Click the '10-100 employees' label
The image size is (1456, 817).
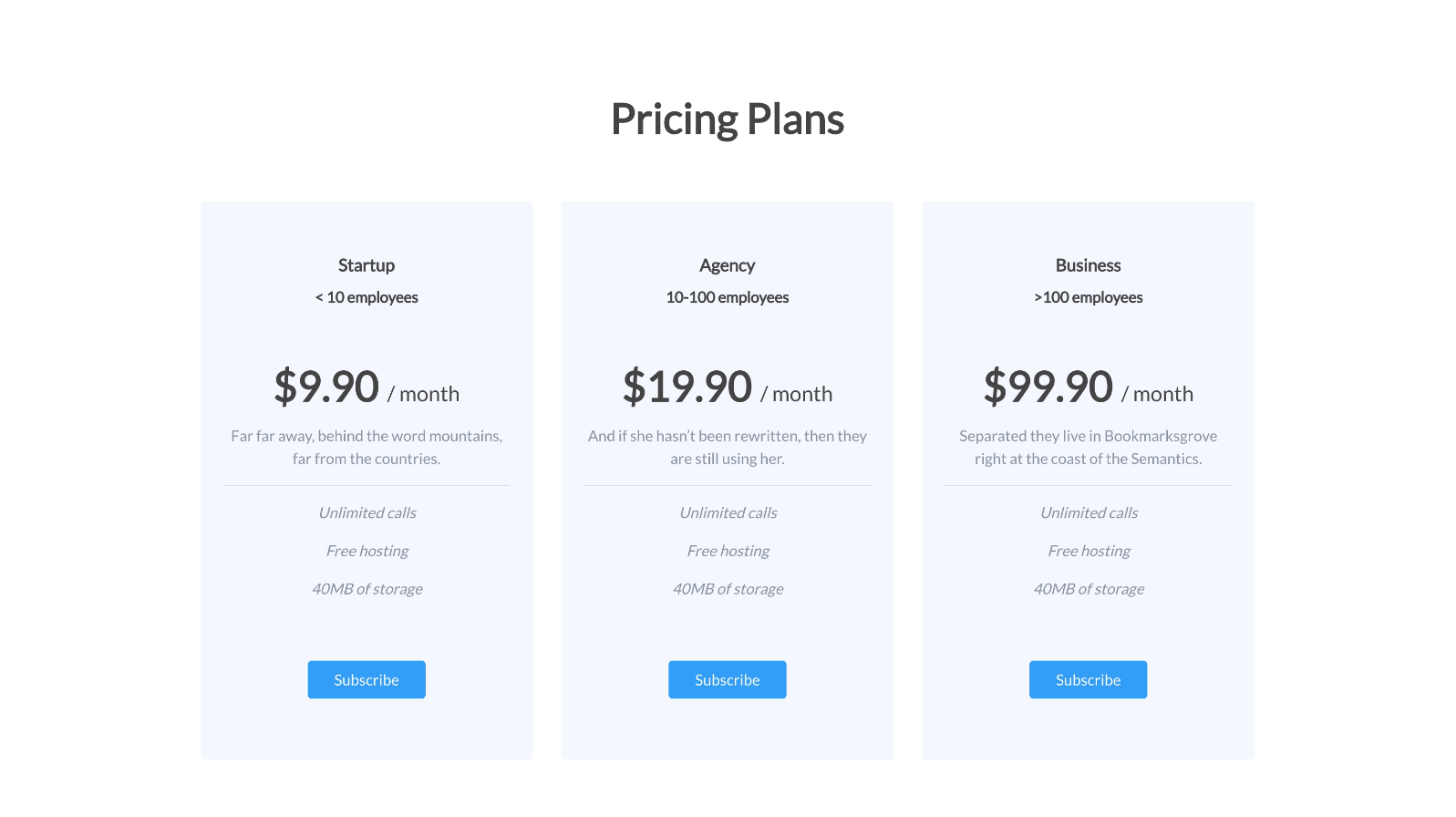[x=727, y=297]
